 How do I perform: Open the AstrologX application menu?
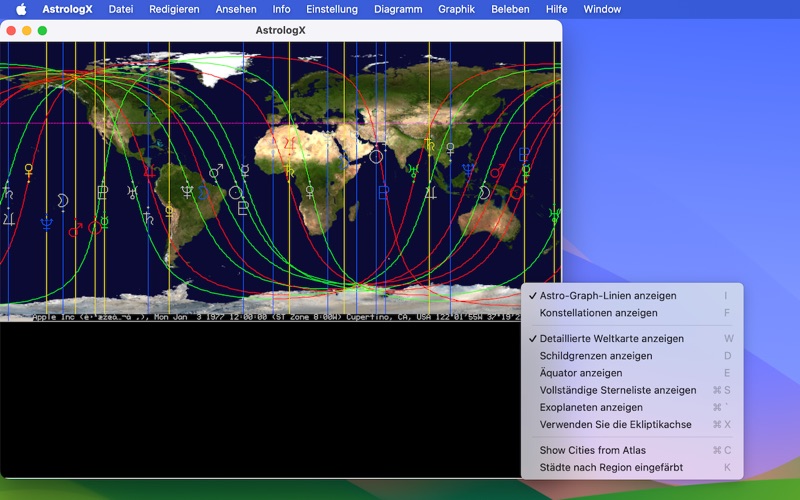[x=67, y=9]
